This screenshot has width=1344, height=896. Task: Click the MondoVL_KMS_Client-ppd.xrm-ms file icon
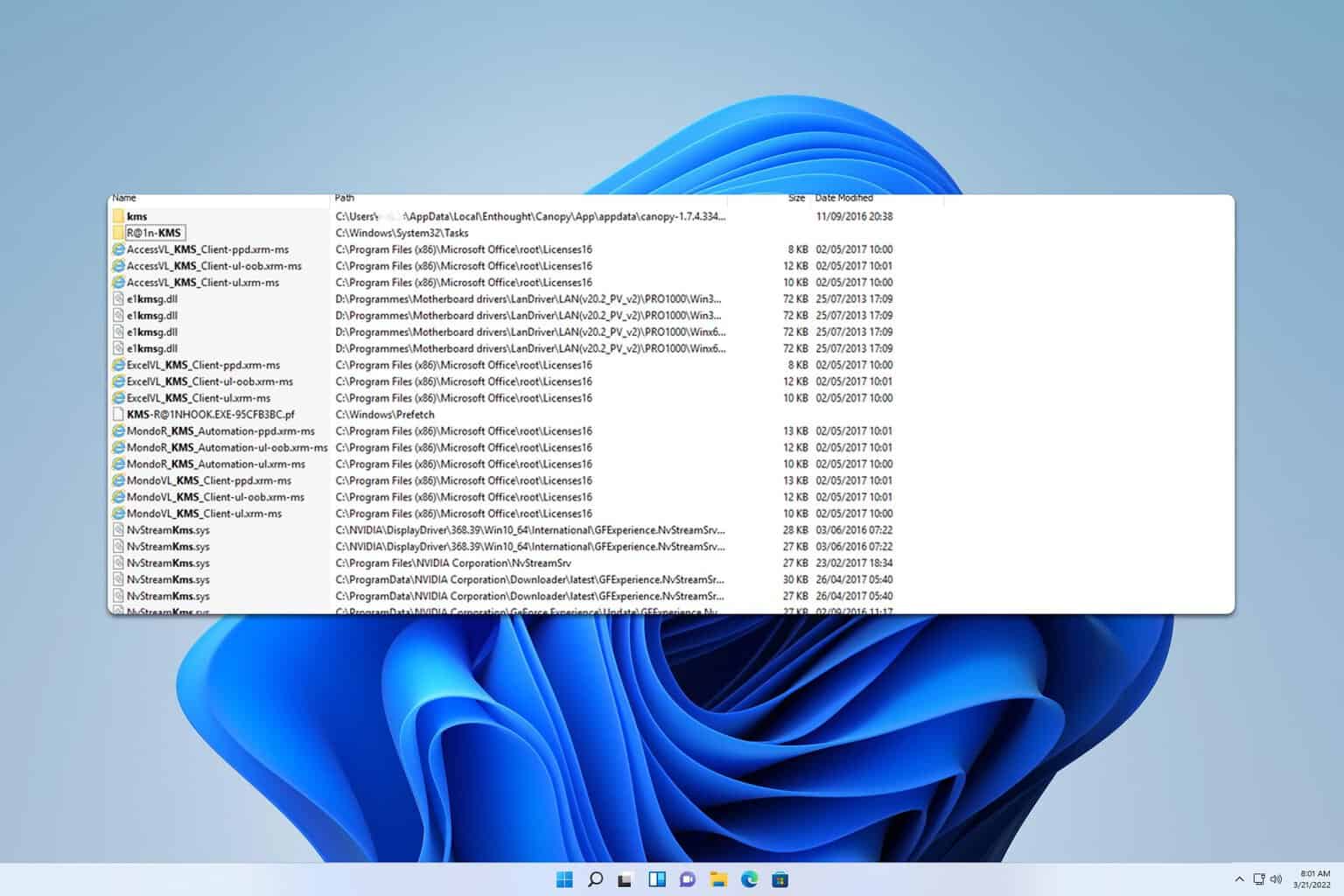tap(118, 480)
